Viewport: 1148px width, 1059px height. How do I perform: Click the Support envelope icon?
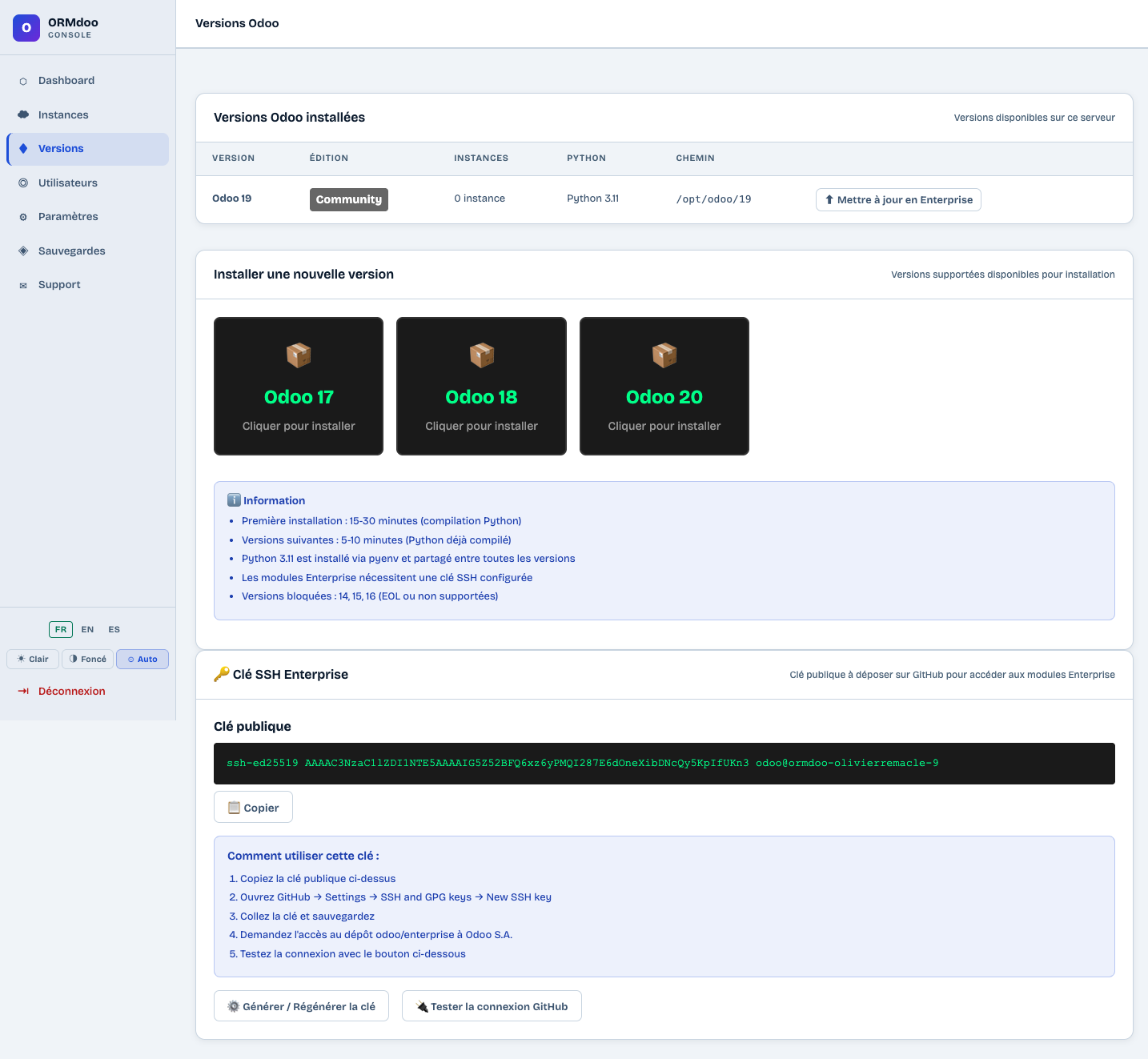pos(23,285)
